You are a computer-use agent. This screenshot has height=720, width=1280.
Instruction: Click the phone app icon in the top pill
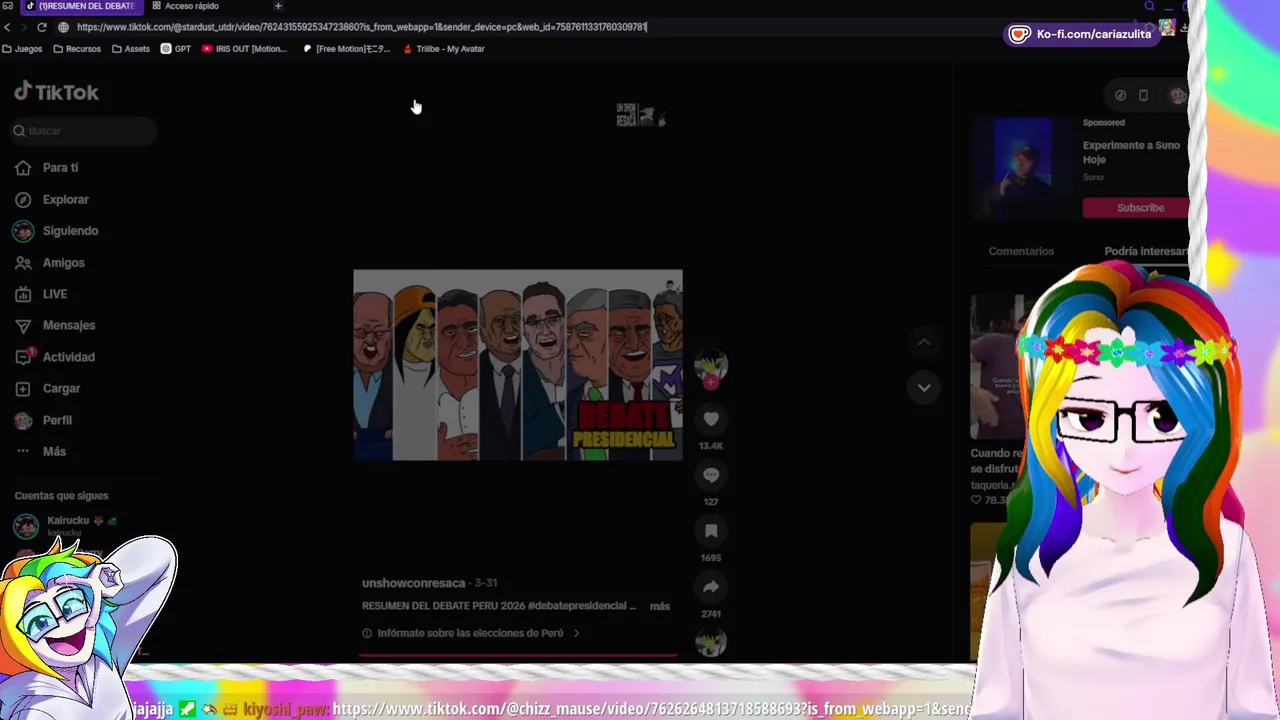1144,96
